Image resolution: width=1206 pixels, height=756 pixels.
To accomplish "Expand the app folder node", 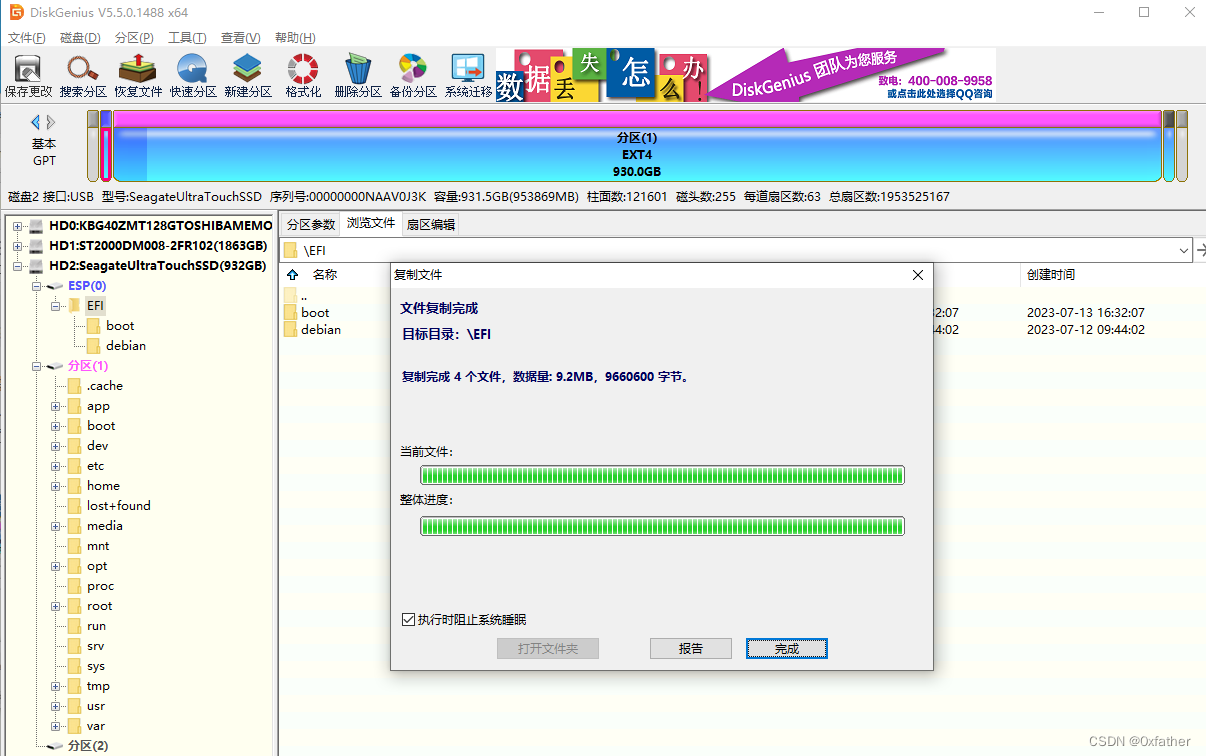I will 57,406.
